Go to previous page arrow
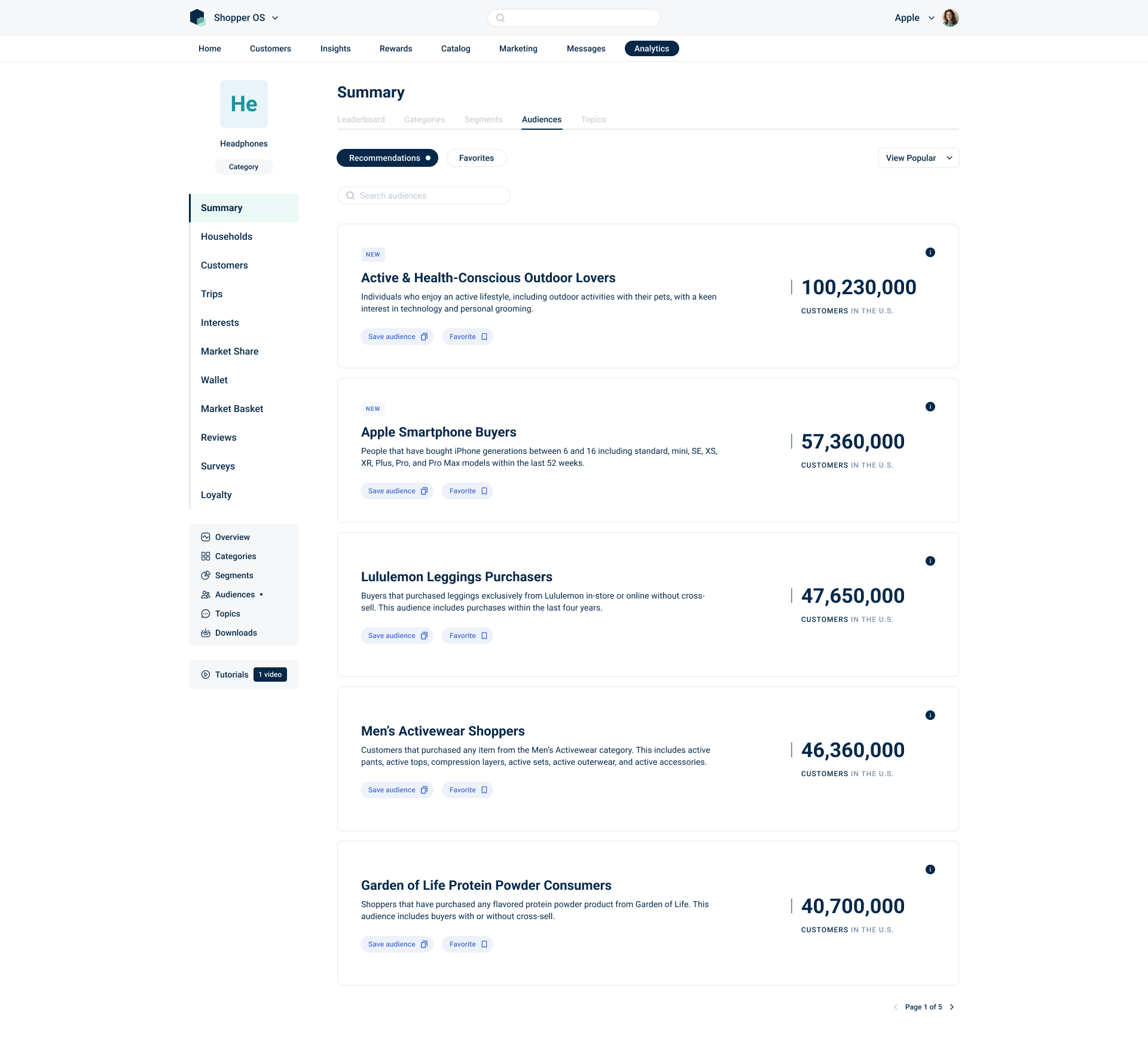 (x=896, y=1007)
